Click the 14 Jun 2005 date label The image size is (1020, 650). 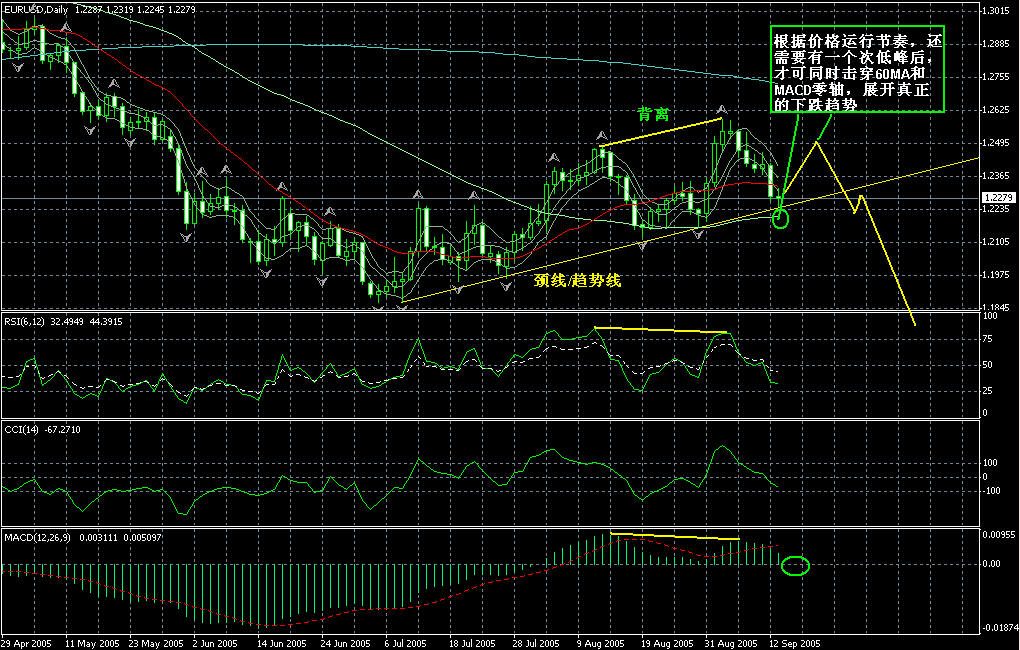click(284, 643)
